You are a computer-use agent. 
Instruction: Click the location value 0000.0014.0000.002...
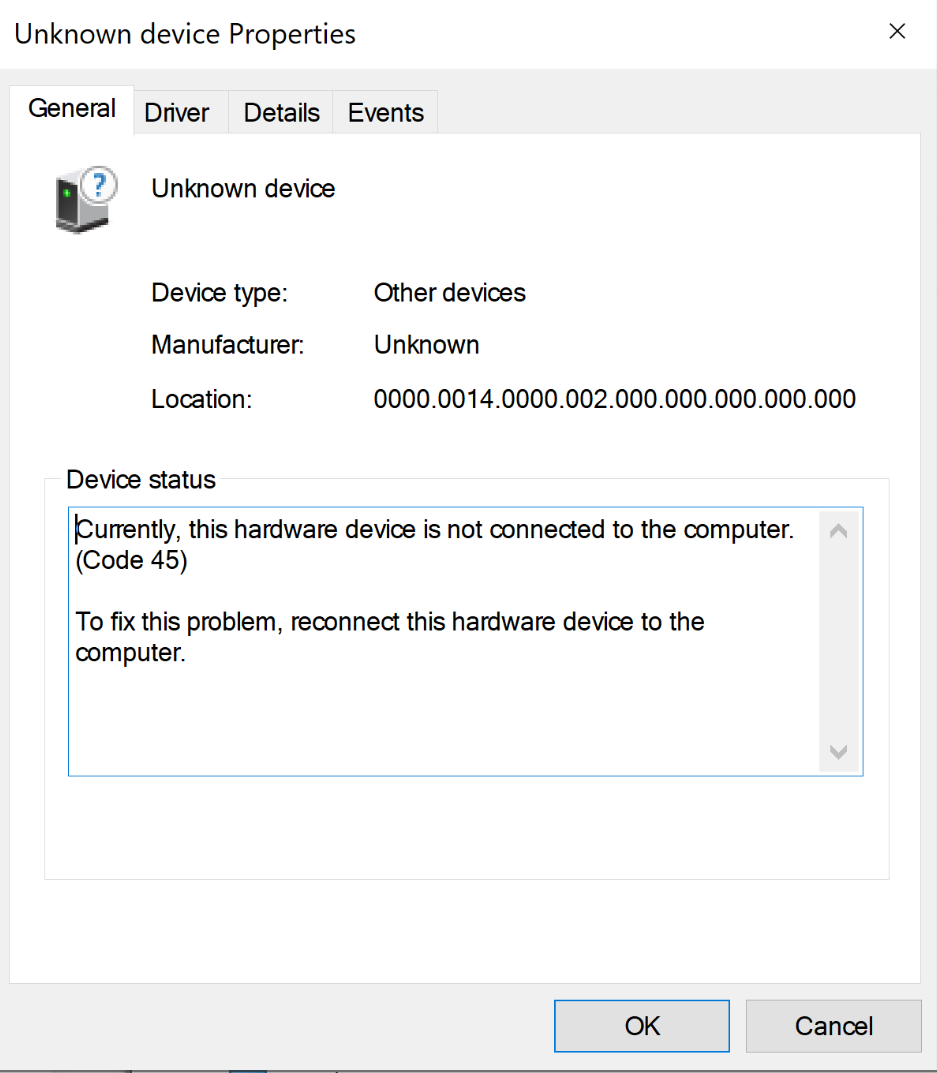[614, 399]
